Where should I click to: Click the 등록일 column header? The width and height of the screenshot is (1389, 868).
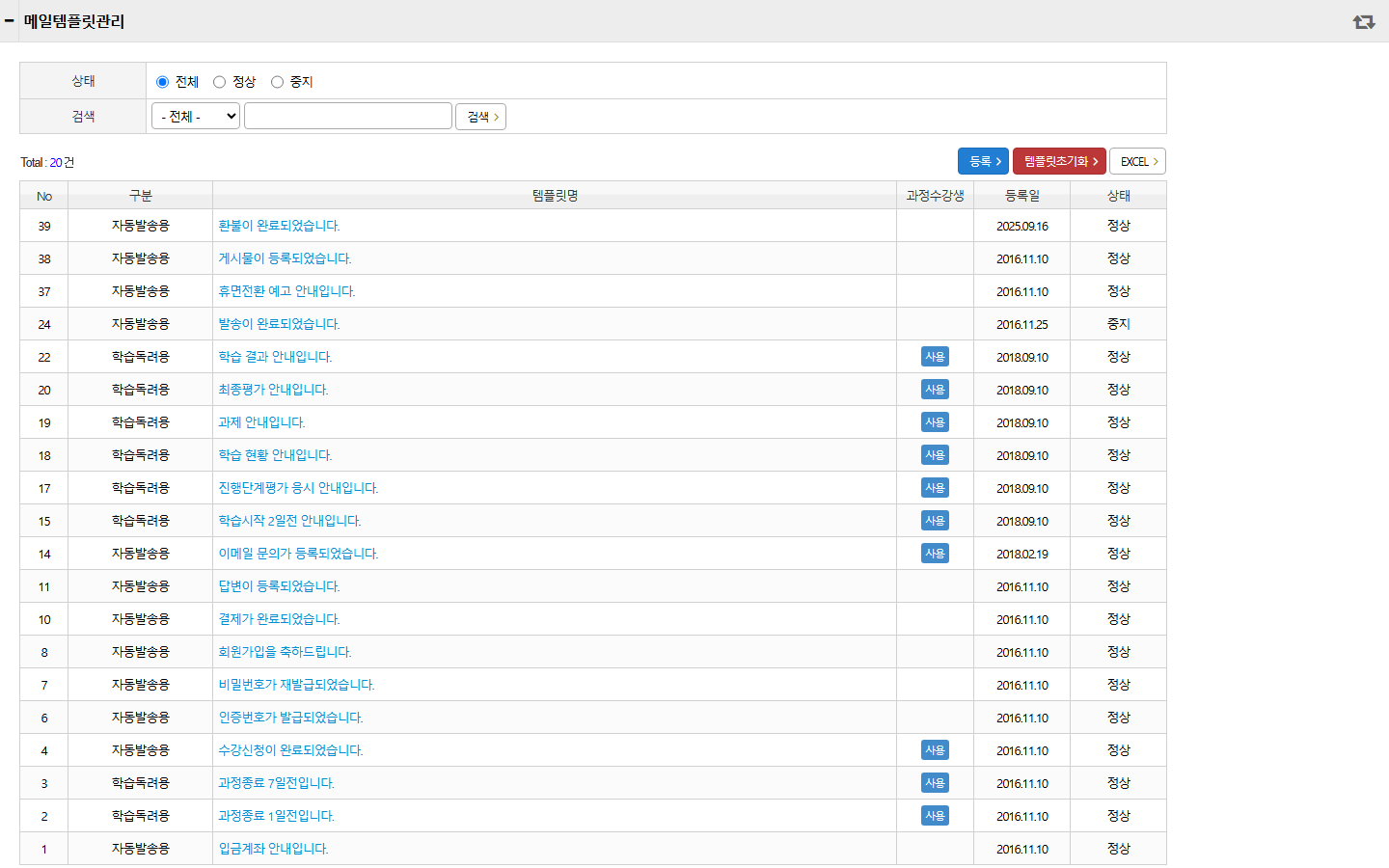[1022, 196]
